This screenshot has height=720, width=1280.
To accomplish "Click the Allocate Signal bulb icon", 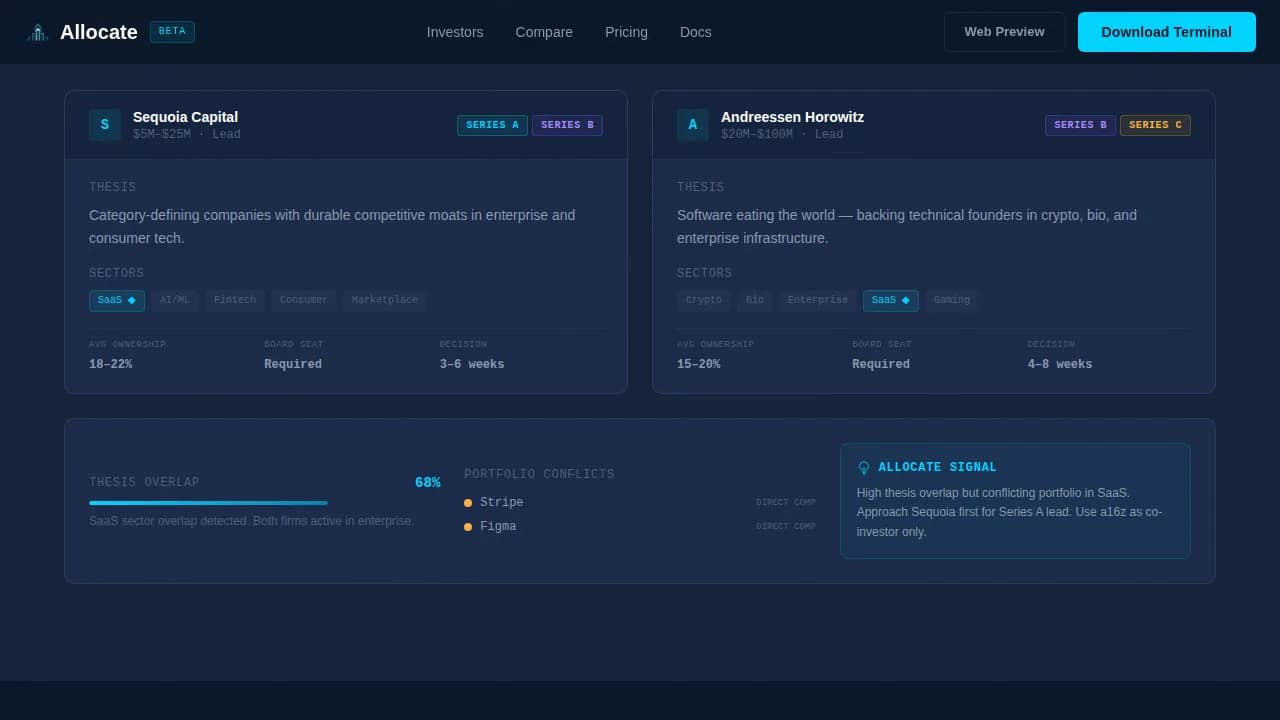I will click(863, 466).
